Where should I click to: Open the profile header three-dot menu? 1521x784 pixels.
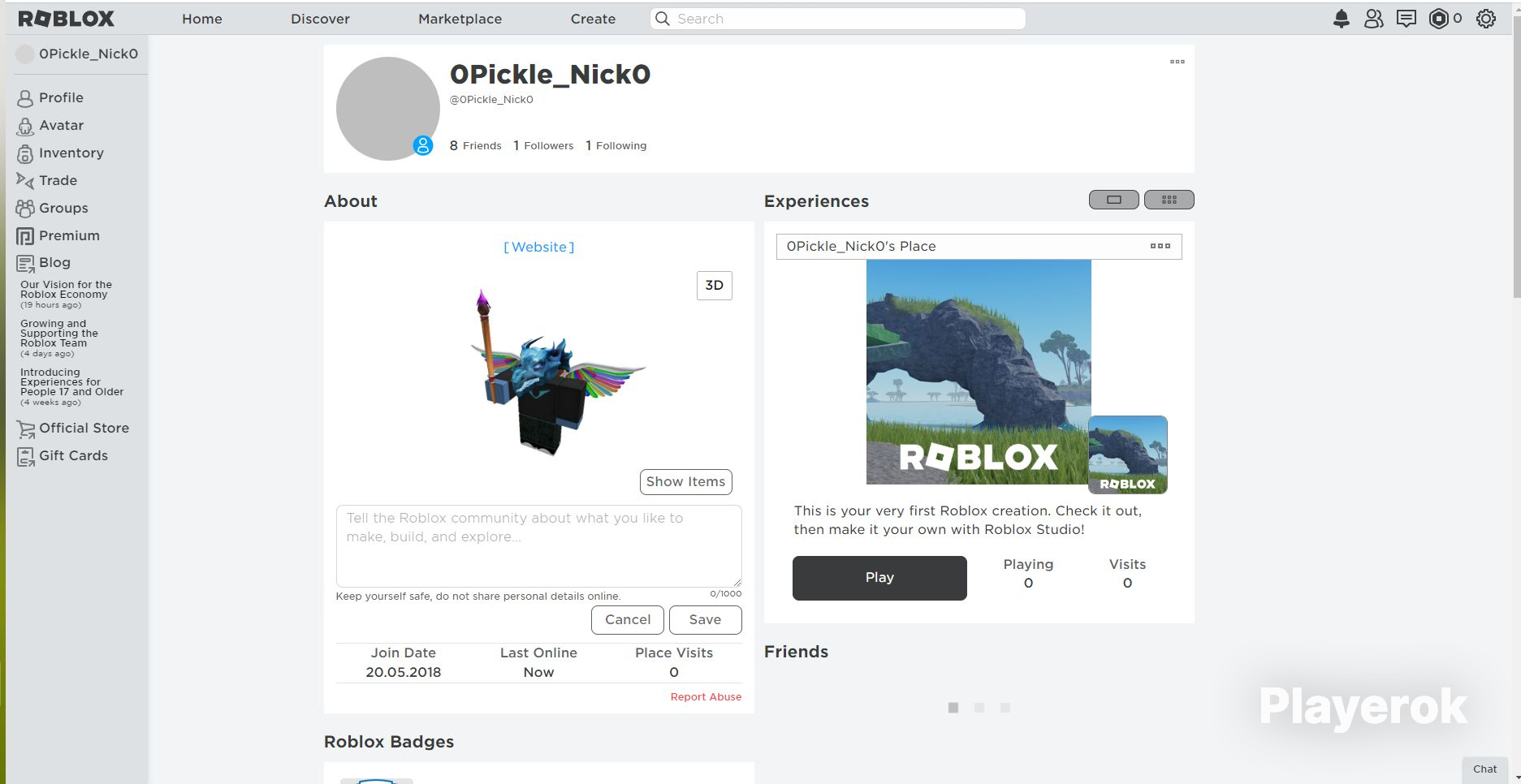tap(1177, 62)
